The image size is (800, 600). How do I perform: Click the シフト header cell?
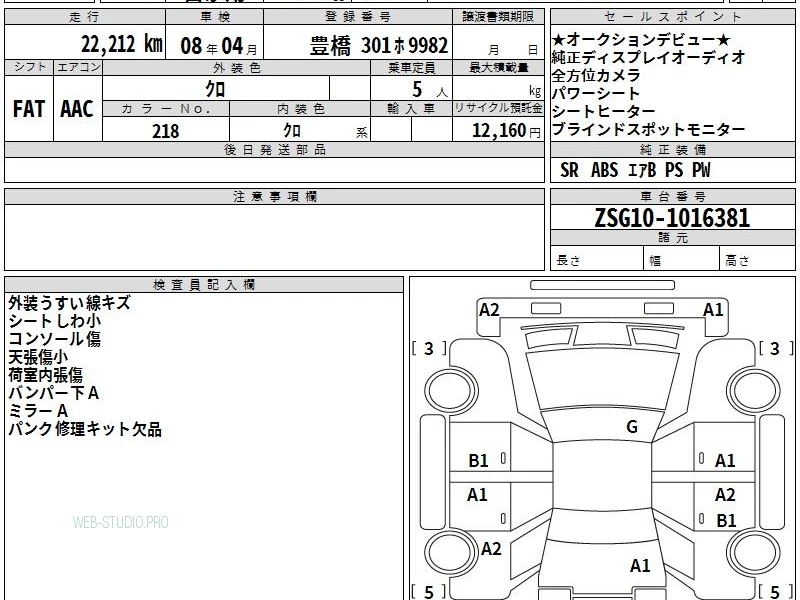click(x=29, y=67)
